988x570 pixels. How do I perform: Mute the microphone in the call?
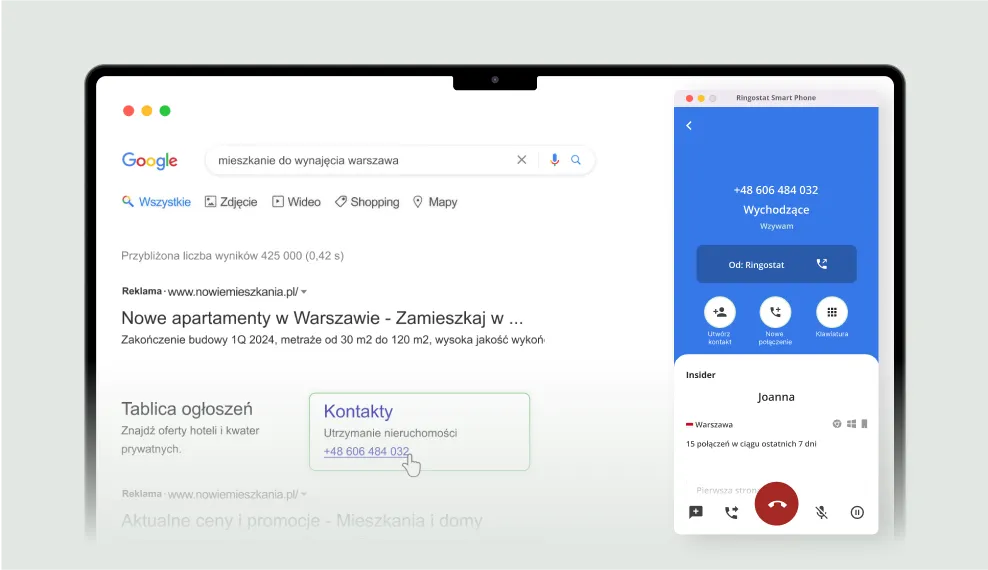point(821,512)
